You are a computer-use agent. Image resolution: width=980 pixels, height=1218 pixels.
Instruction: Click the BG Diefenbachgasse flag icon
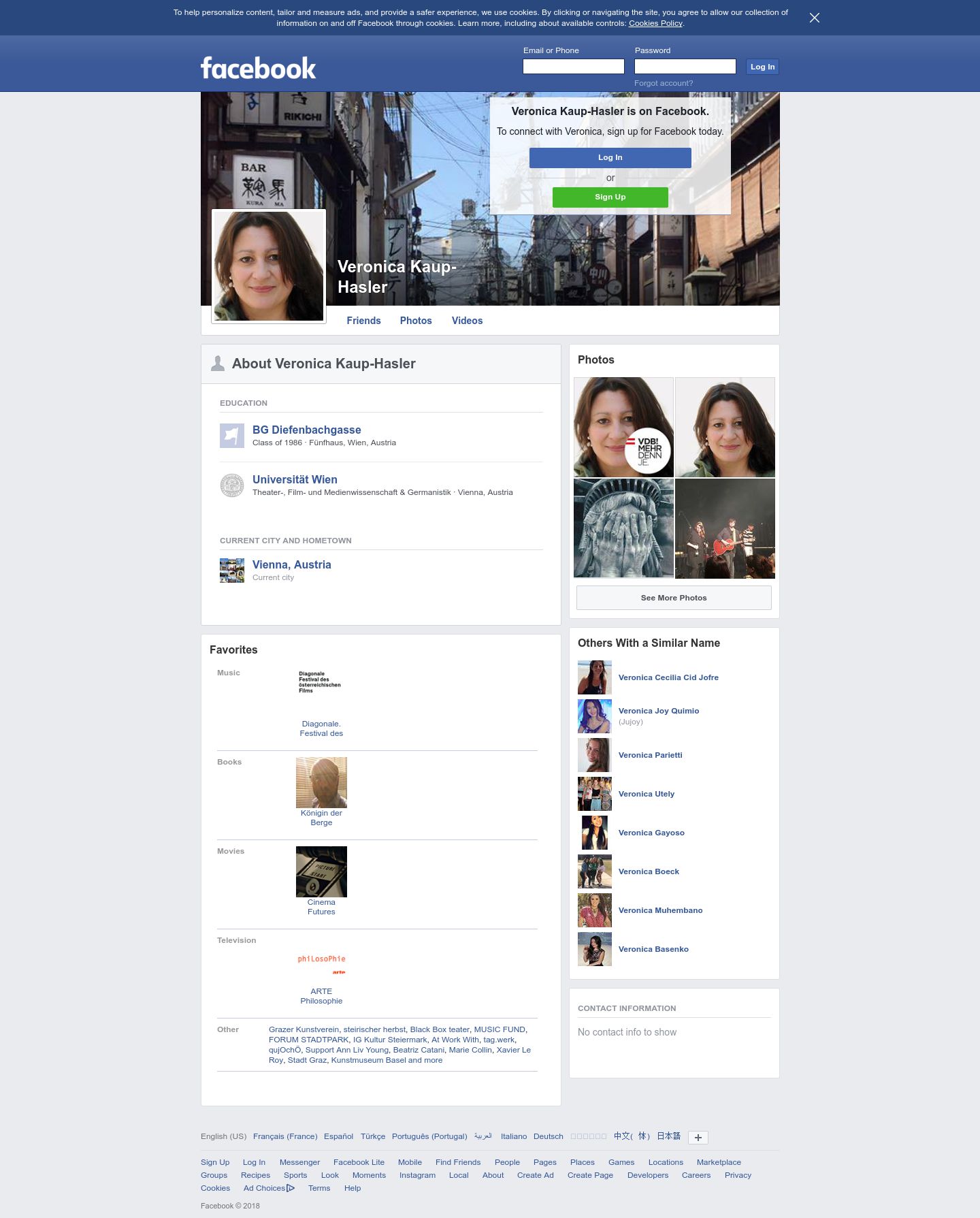coord(232,436)
